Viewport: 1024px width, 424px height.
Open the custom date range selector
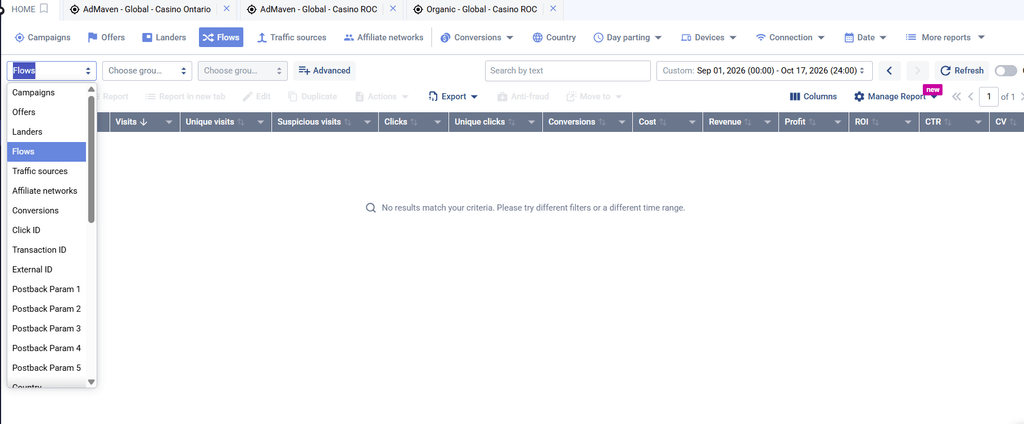click(764, 71)
